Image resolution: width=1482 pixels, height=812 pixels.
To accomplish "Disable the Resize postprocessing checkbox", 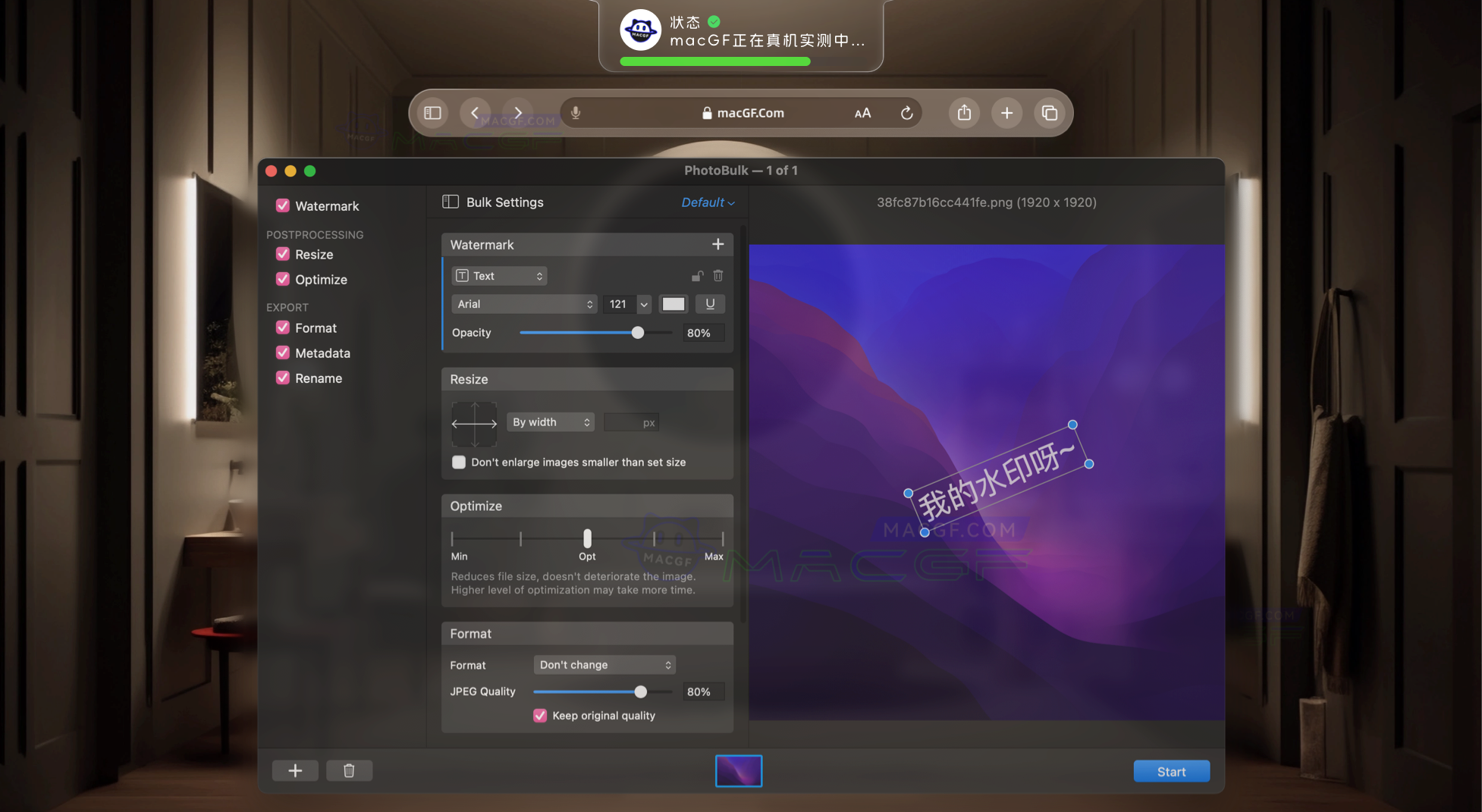I will [x=282, y=254].
